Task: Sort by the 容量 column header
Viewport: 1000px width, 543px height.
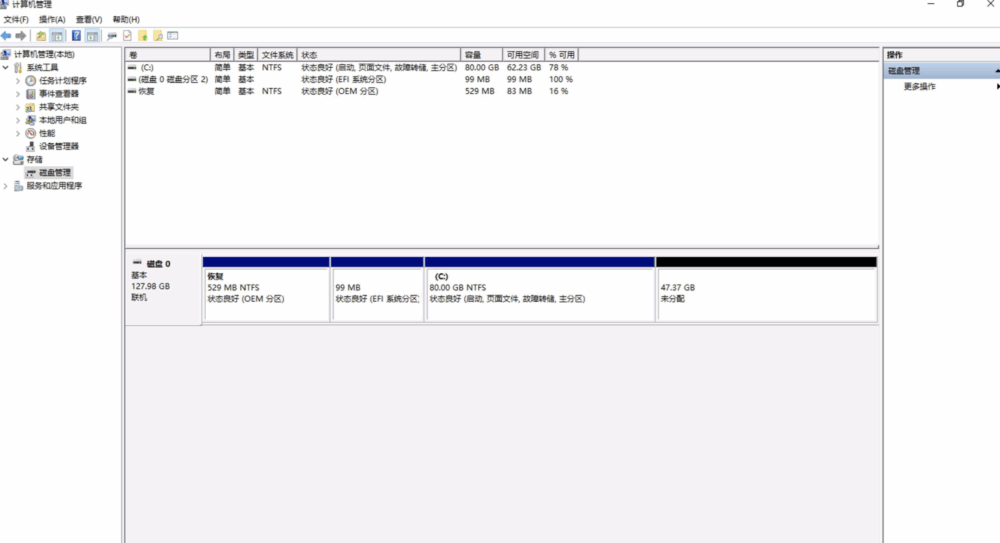Action: (482, 55)
